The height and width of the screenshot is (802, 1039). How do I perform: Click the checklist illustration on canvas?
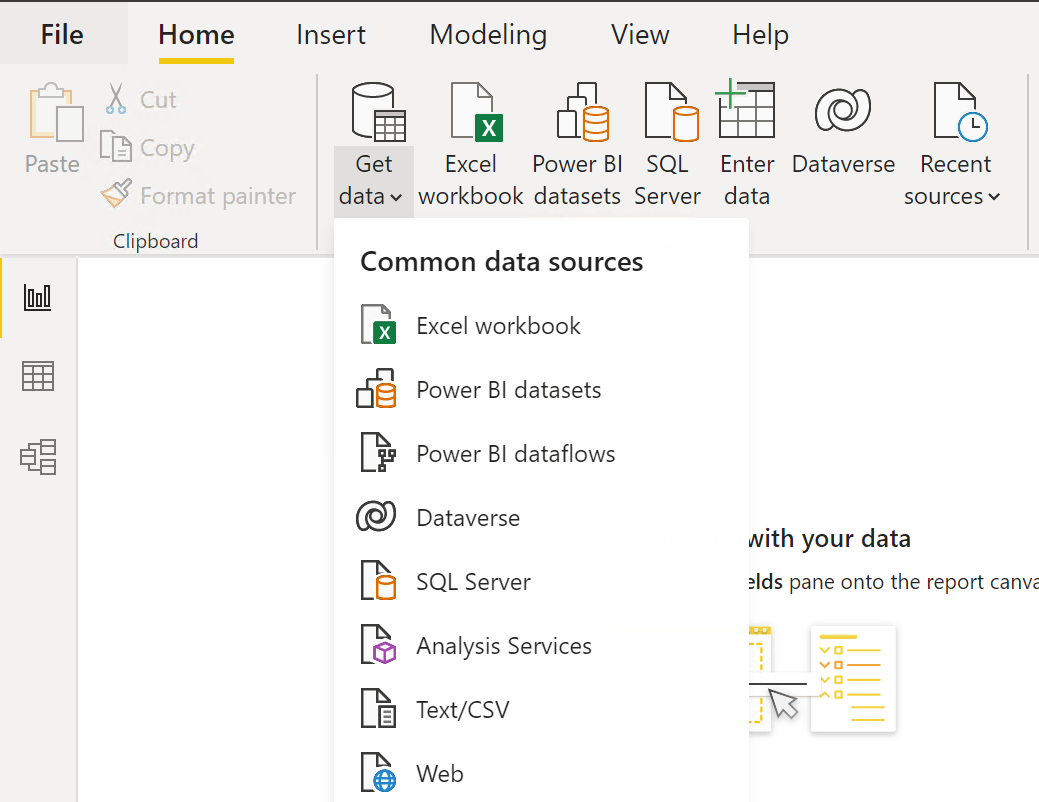pos(853,679)
